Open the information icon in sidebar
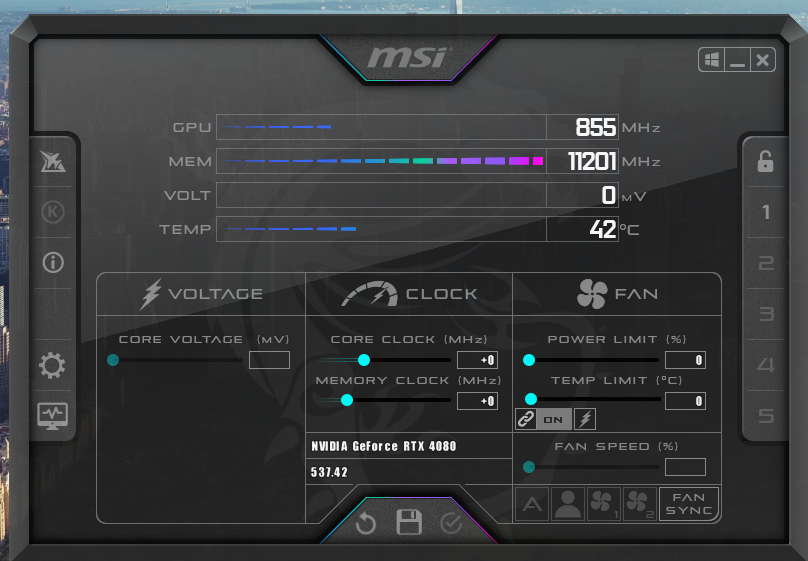 tap(53, 263)
